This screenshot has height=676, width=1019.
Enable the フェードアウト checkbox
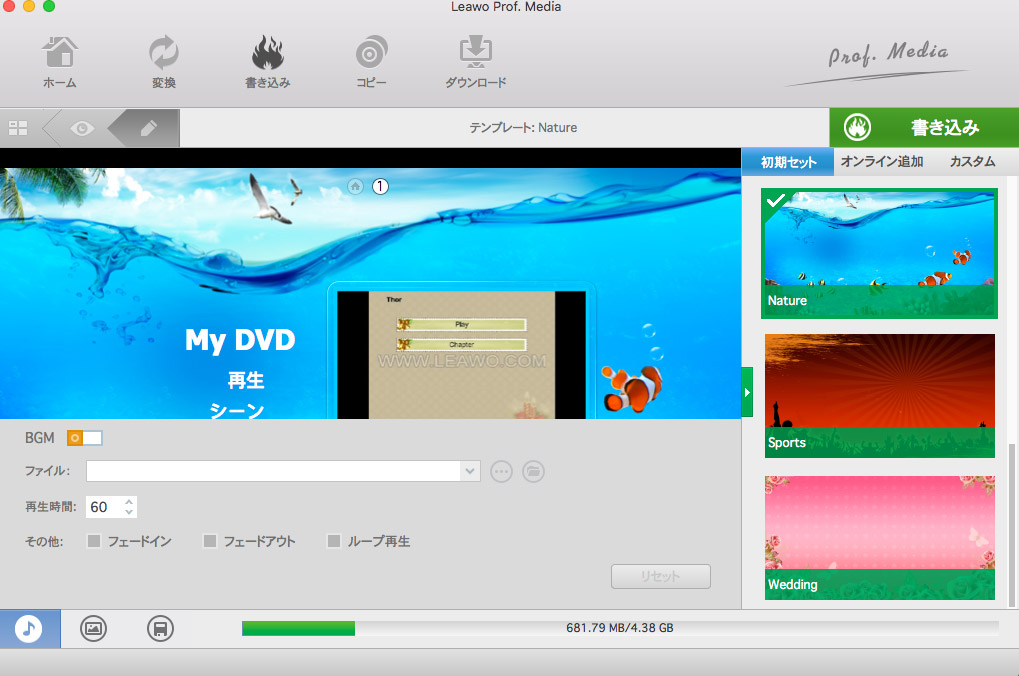210,541
